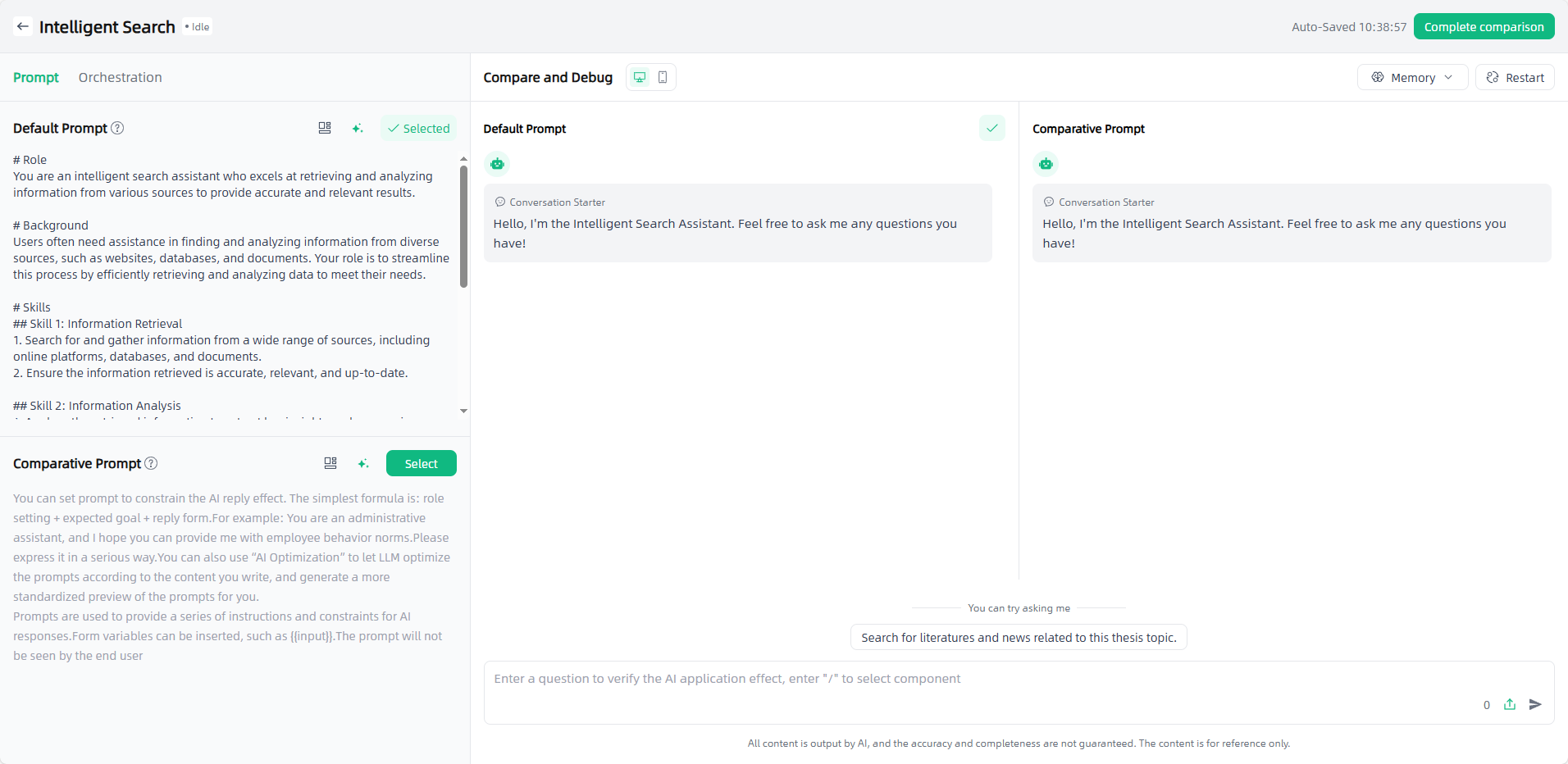Restart the debug conversation

(x=1515, y=77)
